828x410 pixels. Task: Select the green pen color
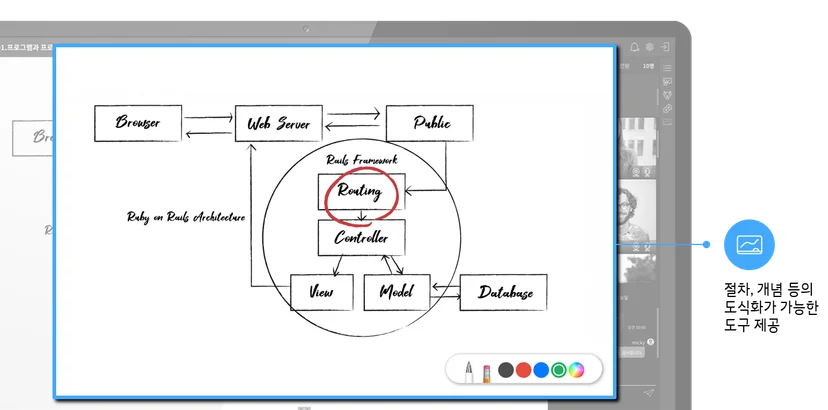pyautogui.click(x=559, y=370)
